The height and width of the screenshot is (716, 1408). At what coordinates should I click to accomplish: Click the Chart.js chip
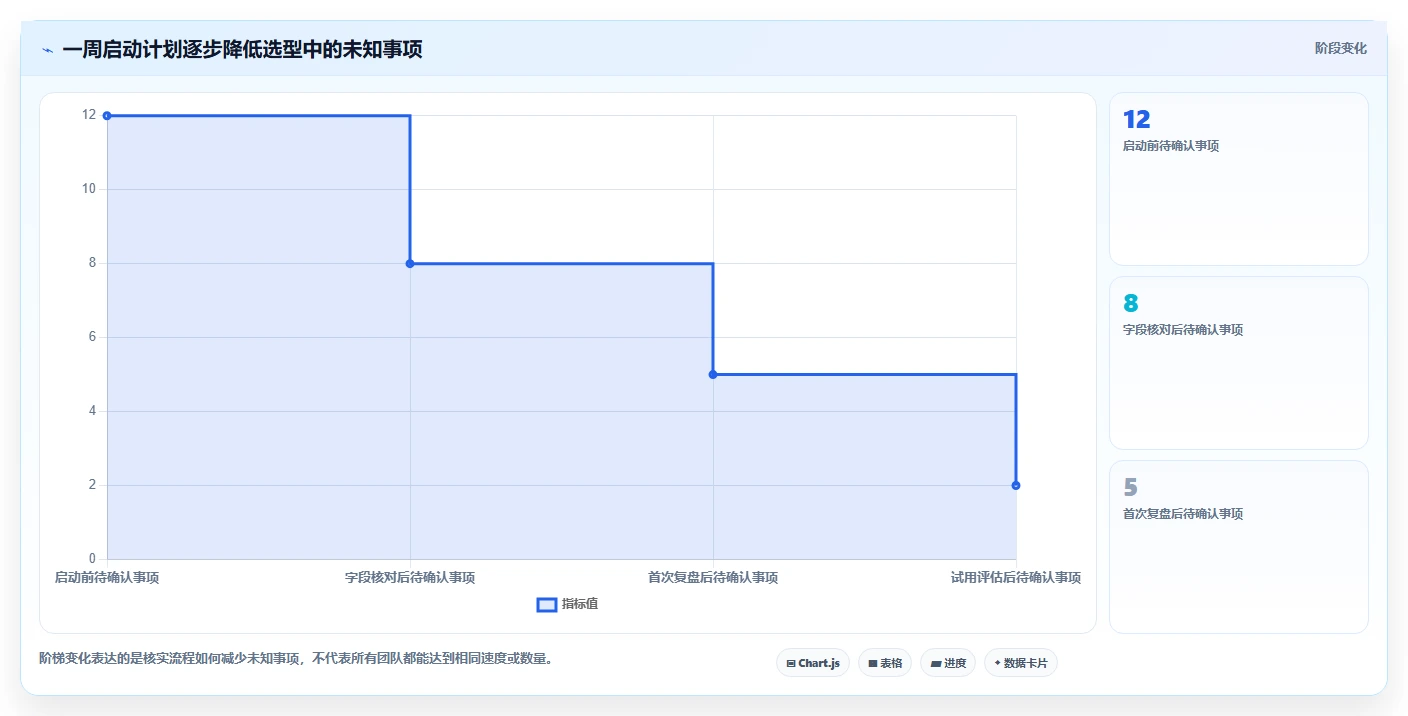[x=813, y=663]
